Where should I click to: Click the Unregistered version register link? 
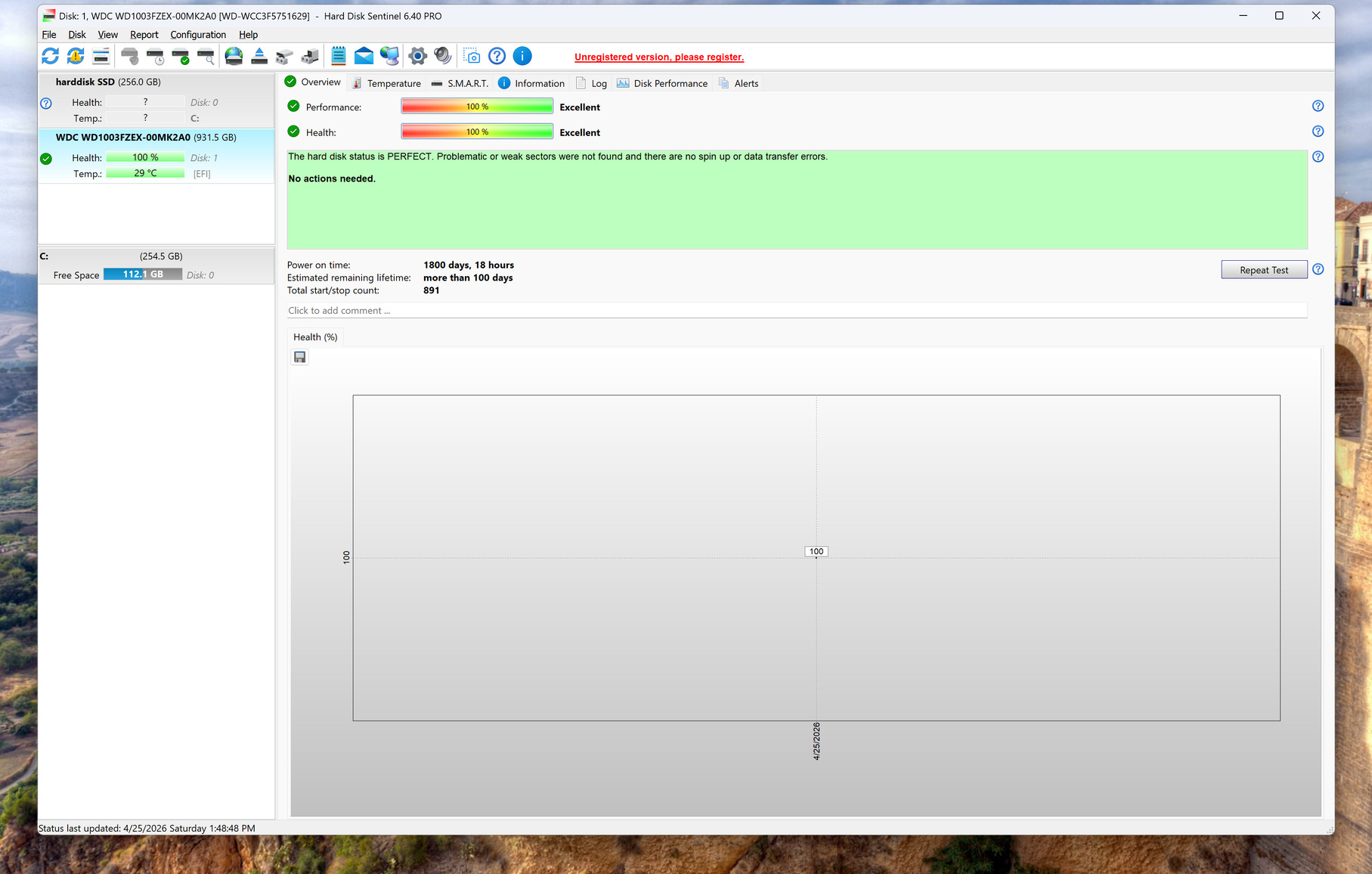pyautogui.click(x=659, y=57)
